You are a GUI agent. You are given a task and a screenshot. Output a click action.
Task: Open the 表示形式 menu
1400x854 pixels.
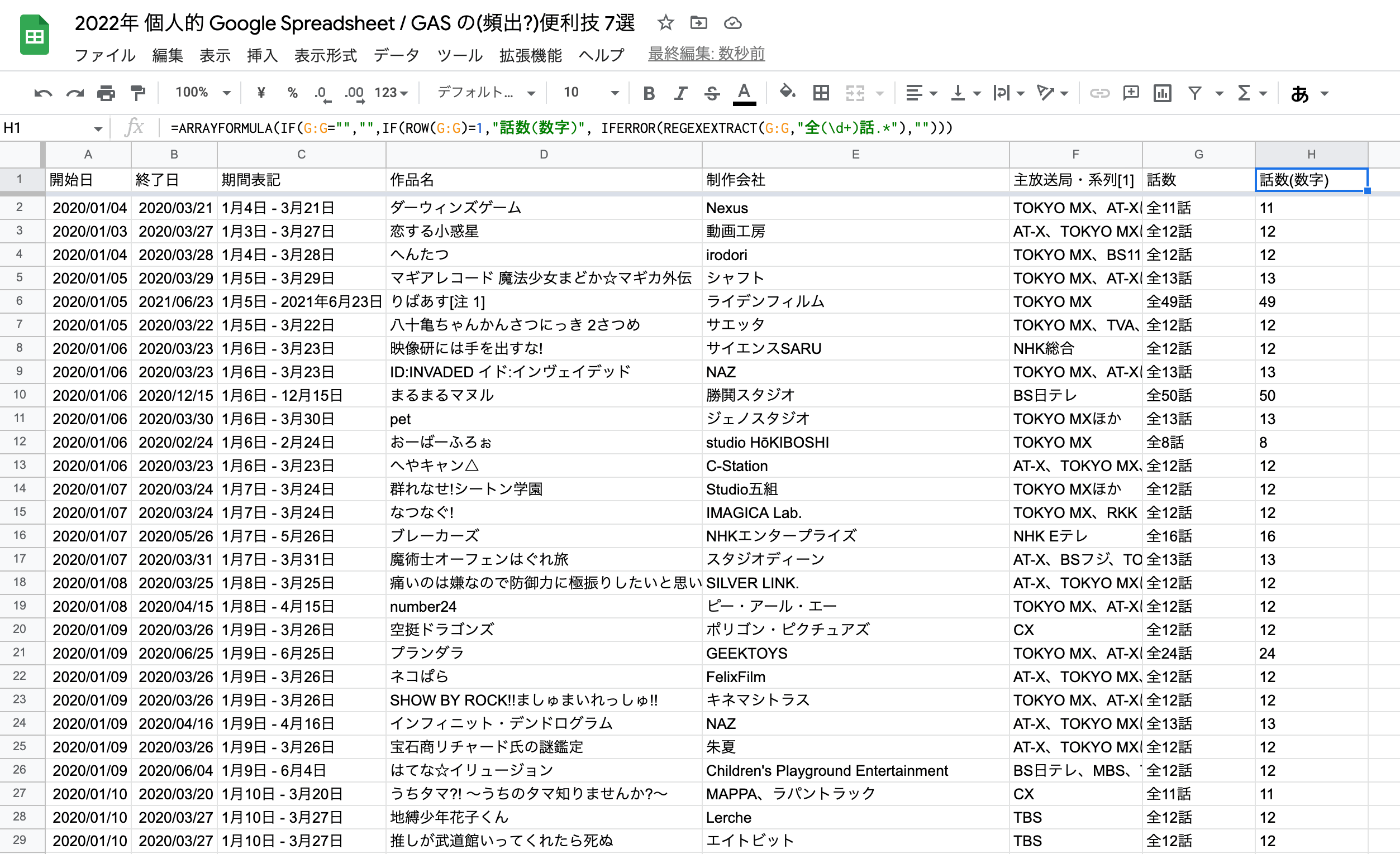click(x=326, y=55)
